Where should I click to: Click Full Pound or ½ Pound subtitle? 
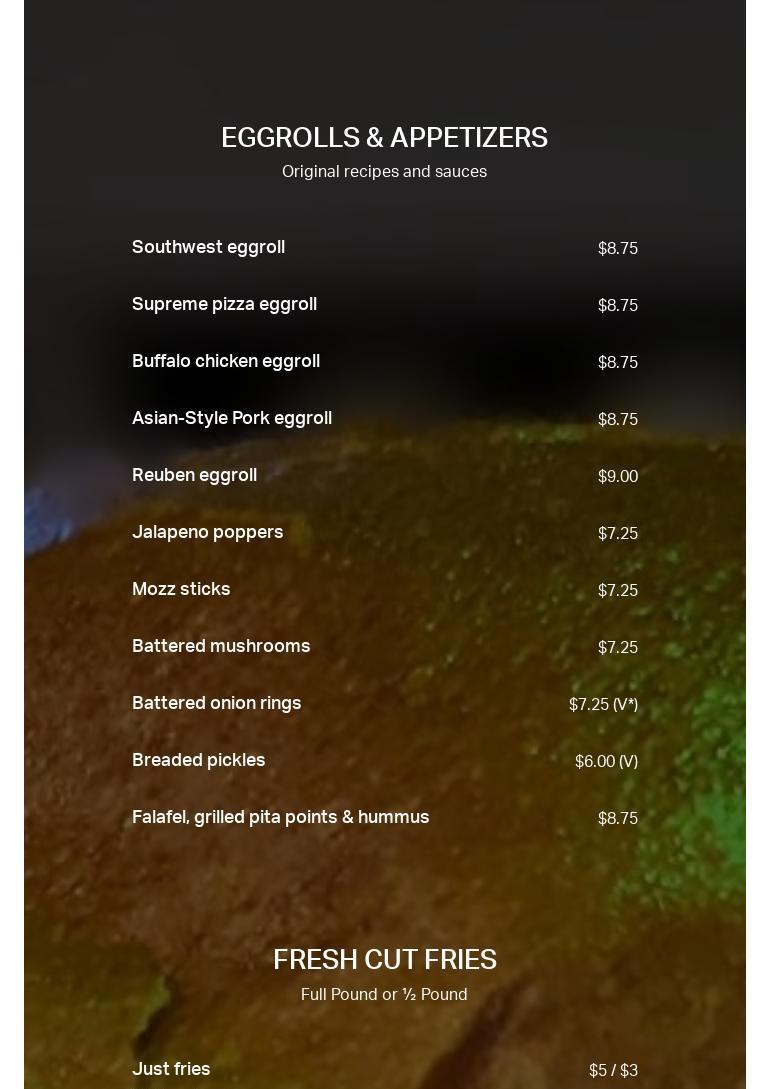pyautogui.click(x=385, y=995)
